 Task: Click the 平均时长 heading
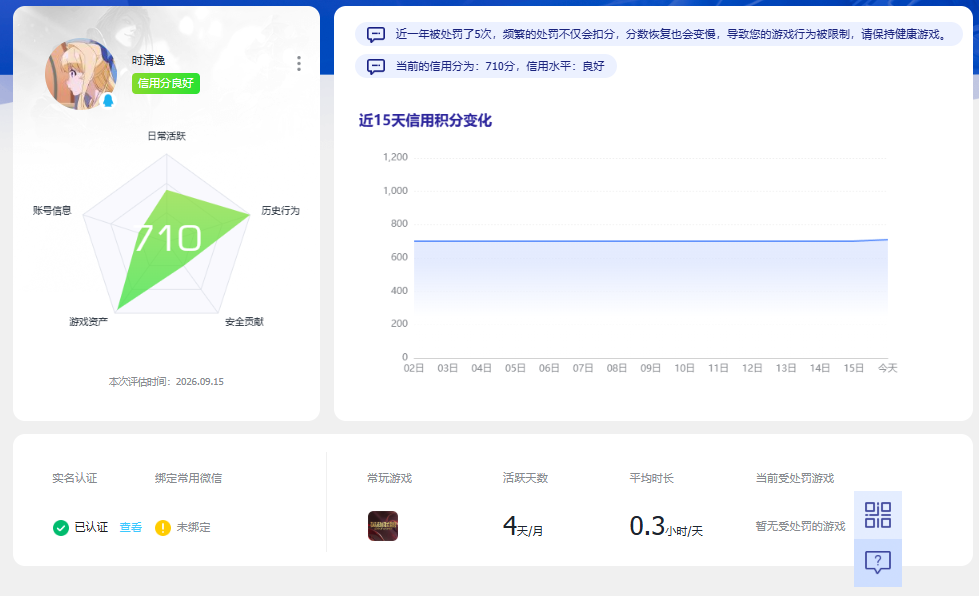(x=651, y=478)
